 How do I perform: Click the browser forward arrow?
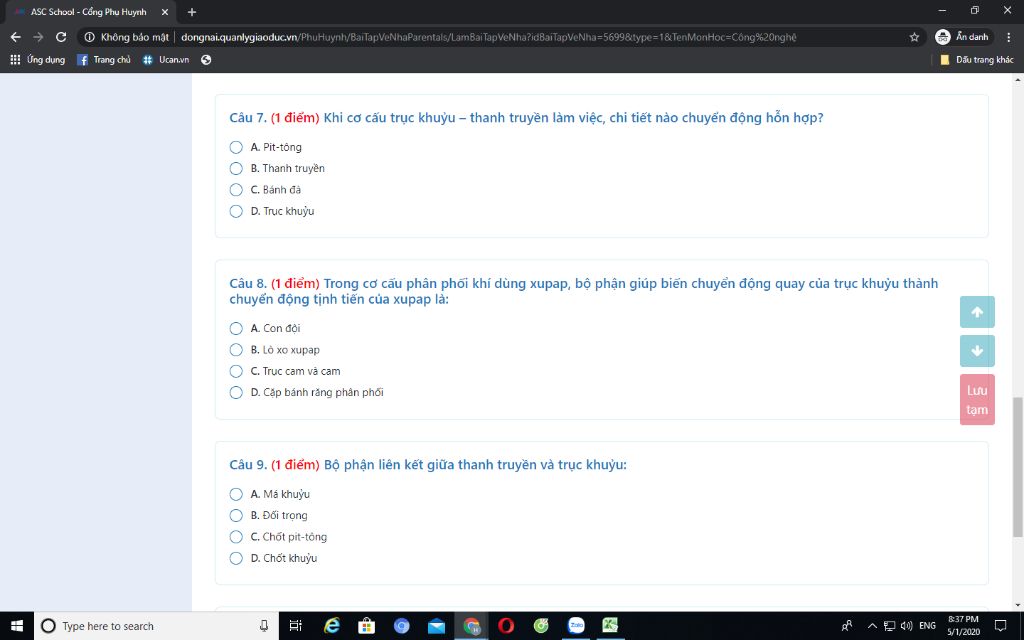(39, 37)
